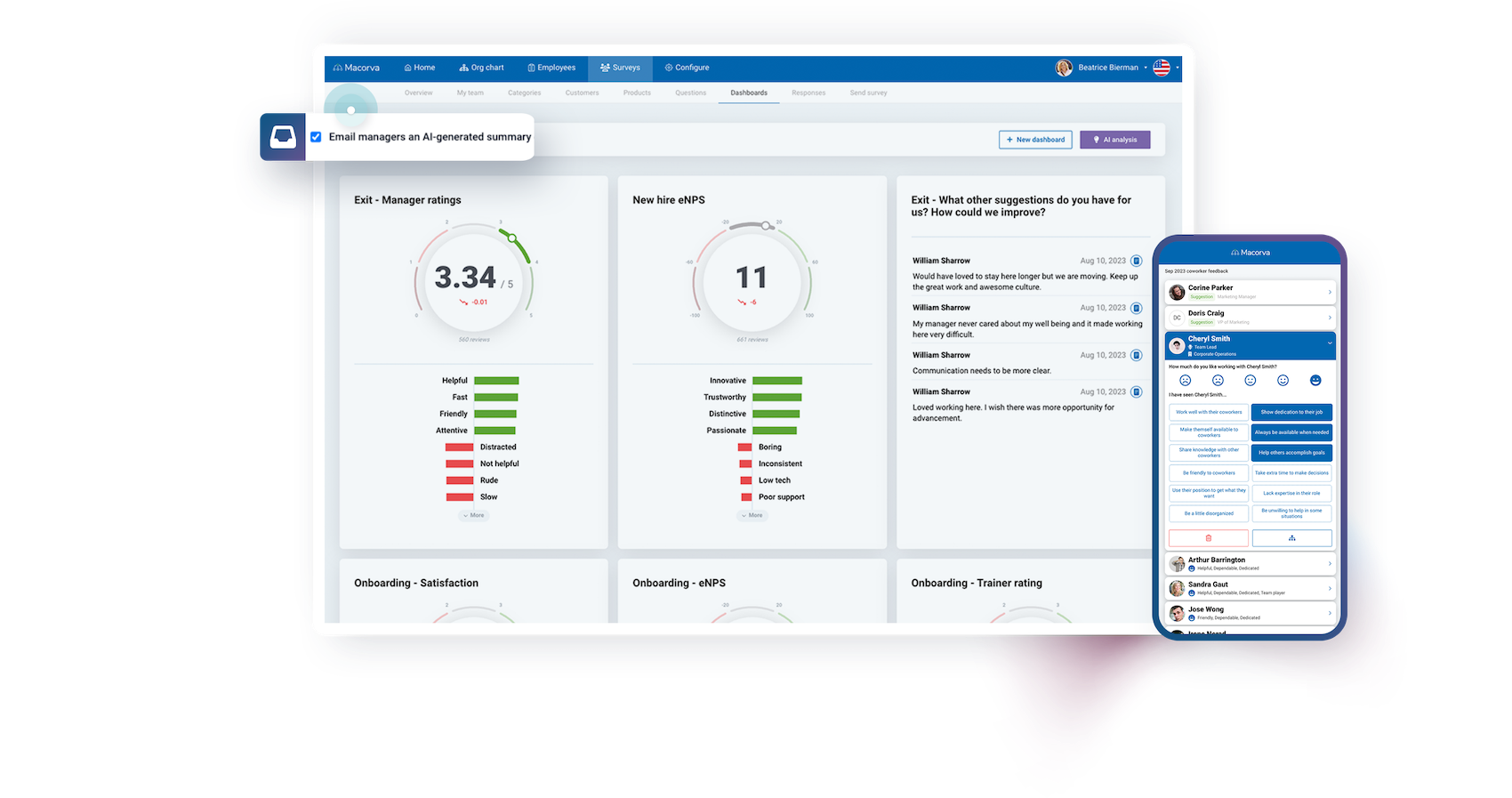Viewport: 1512px width, 798px height.
Task: Select the very unhappy face rating for Cheryl Smith
Action: [1185, 381]
